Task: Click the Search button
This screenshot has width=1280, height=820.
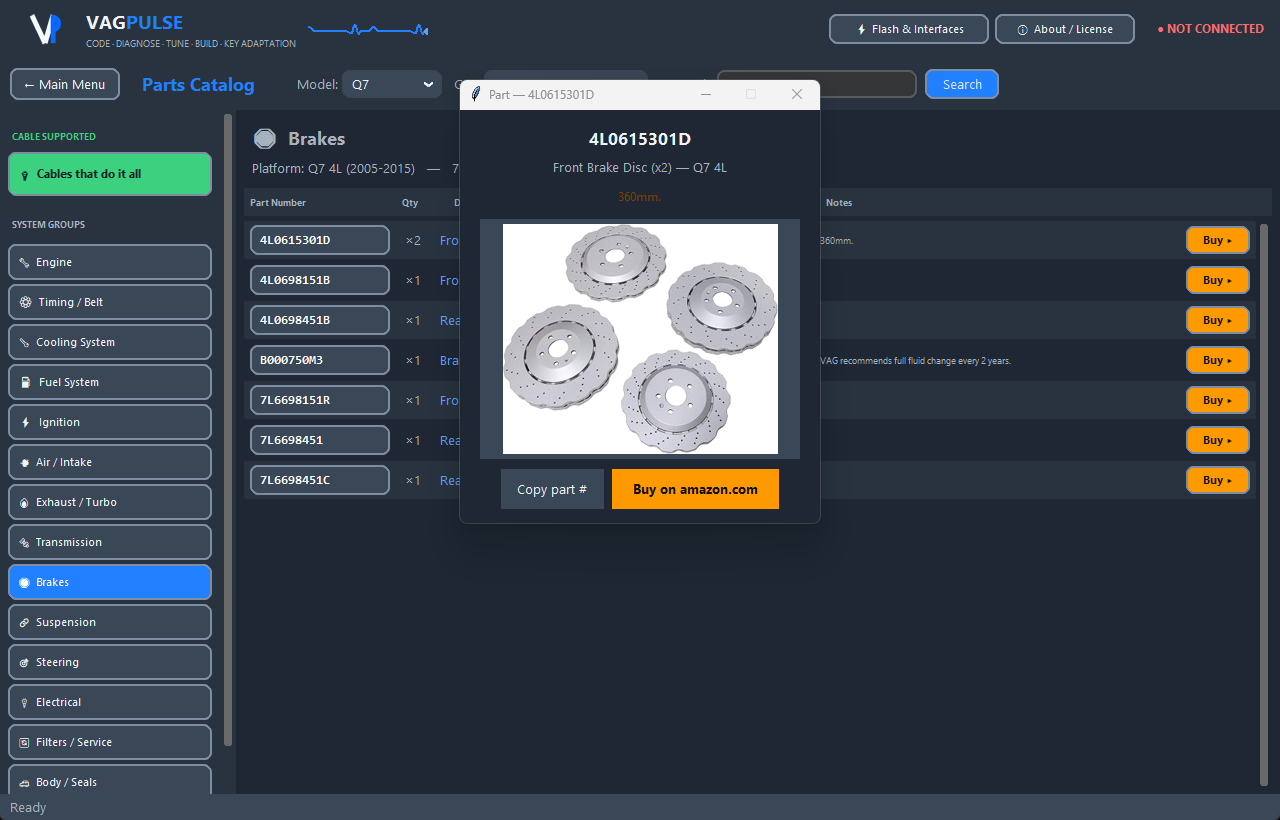Action: tap(962, 84)
